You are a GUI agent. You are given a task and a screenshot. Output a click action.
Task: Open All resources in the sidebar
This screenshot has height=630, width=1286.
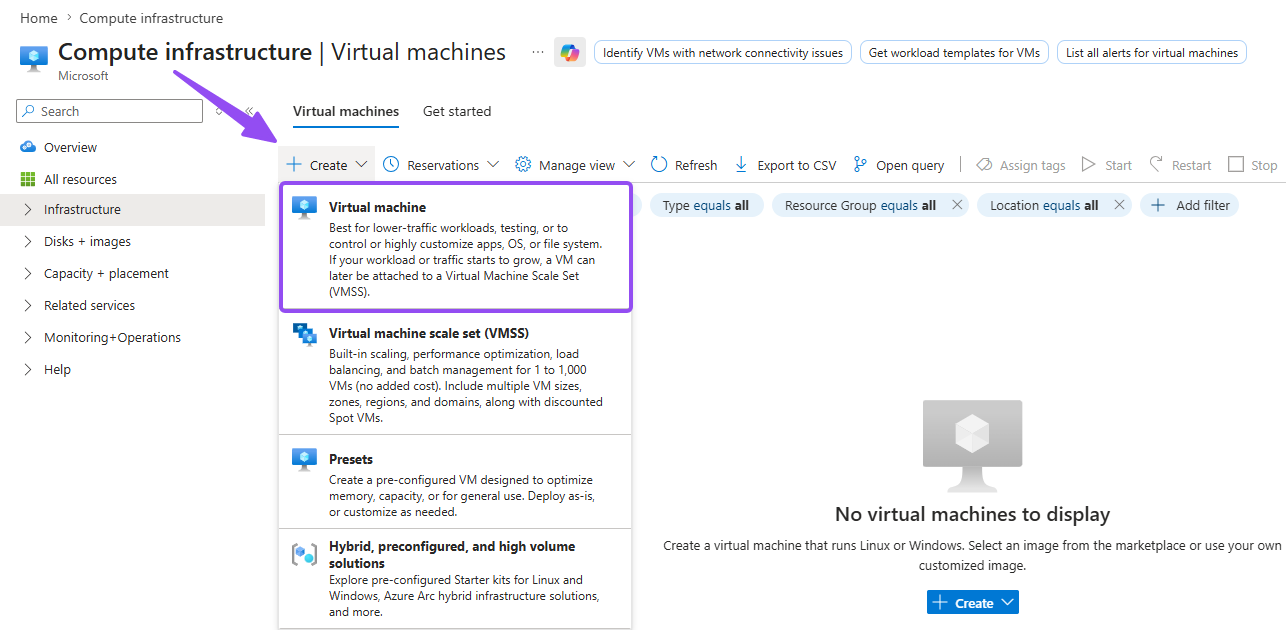80,179
